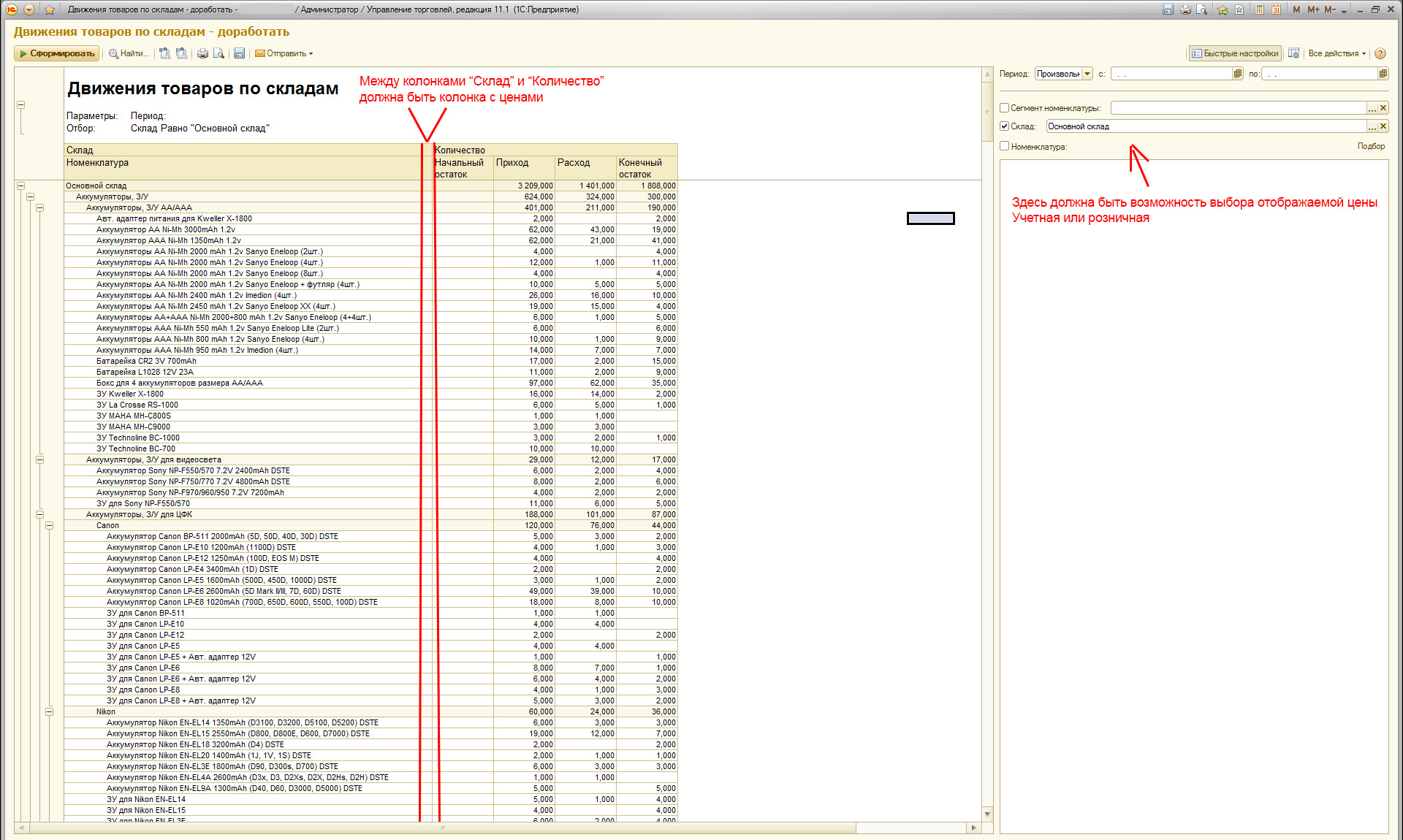Enable the Сегмент номенклатуры checkbox

[1005, 107]
